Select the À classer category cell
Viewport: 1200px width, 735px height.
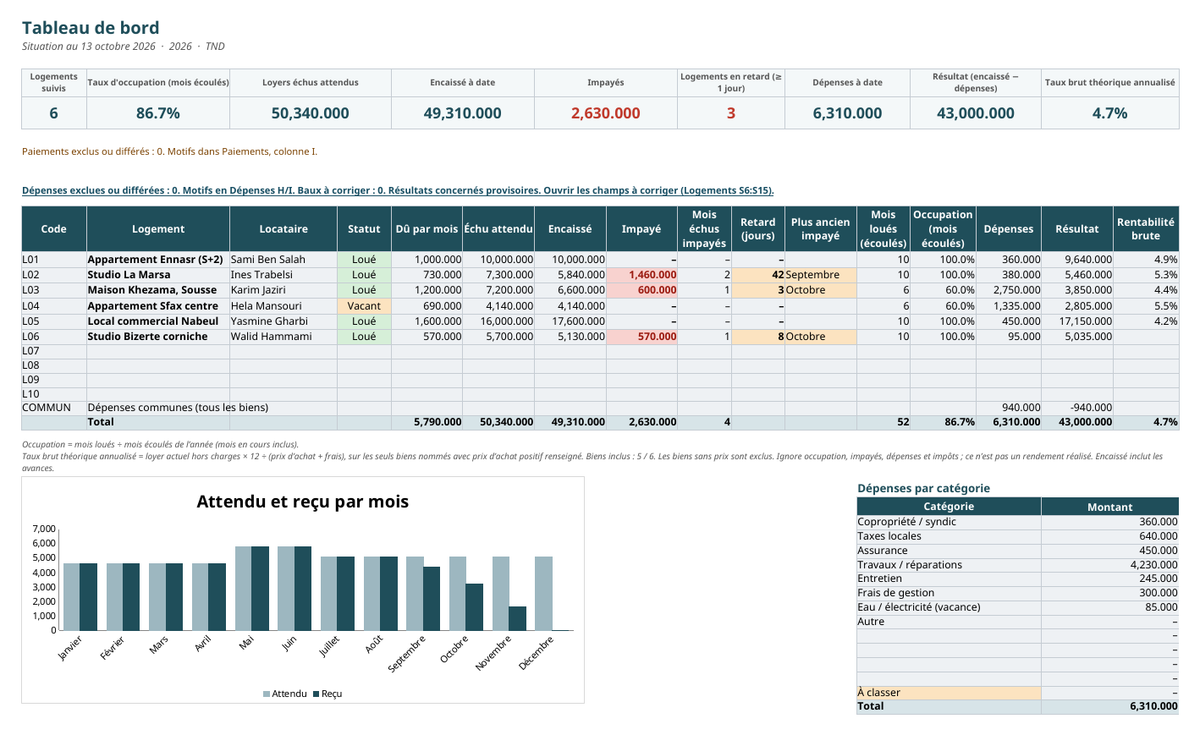(x=948, y=692)
